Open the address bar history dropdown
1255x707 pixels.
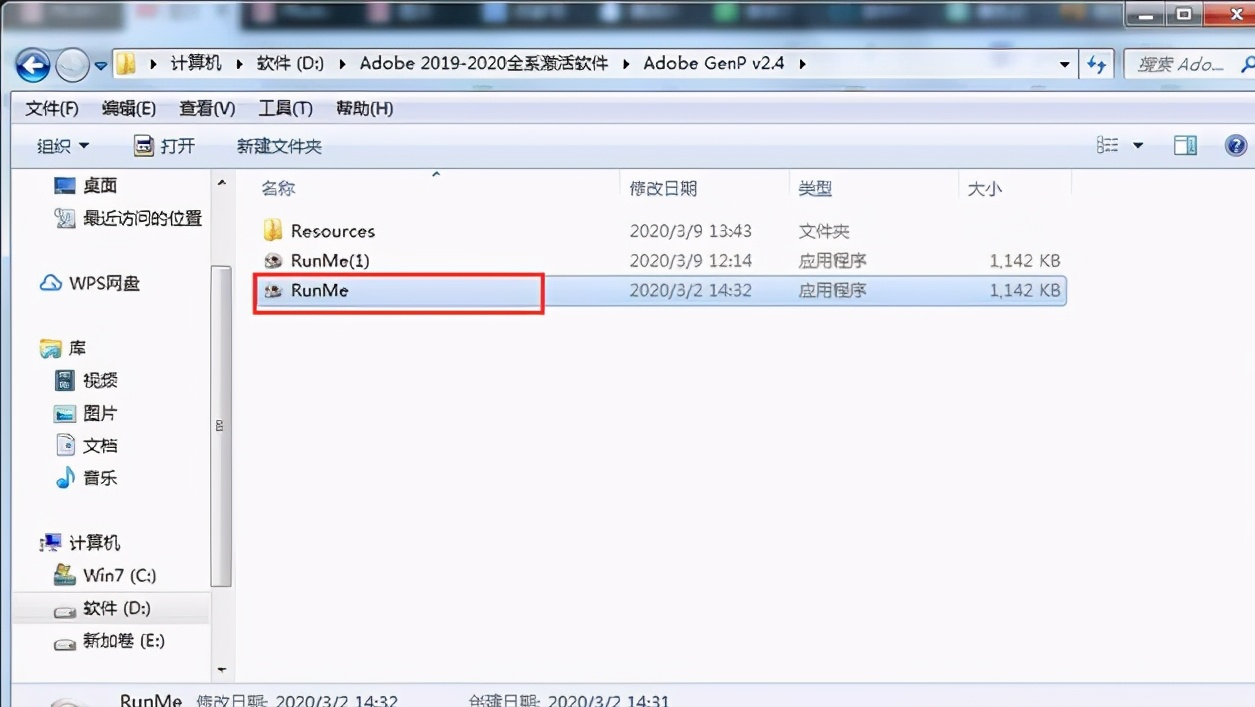coord(1064,62)
